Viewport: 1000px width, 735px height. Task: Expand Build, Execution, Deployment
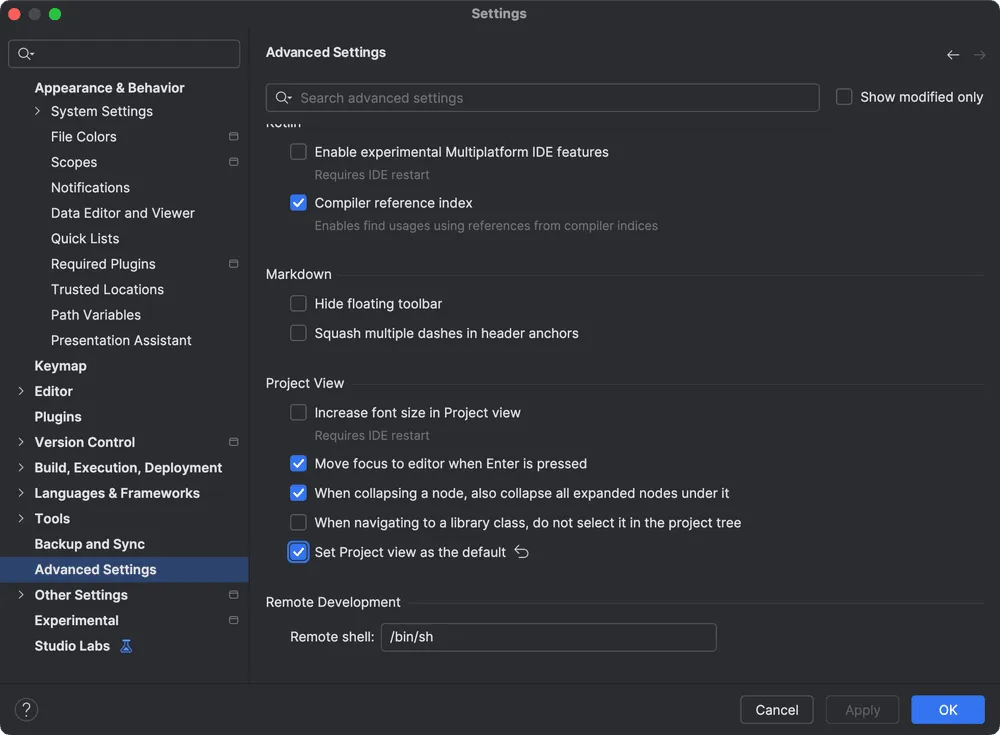coord(20,467)
